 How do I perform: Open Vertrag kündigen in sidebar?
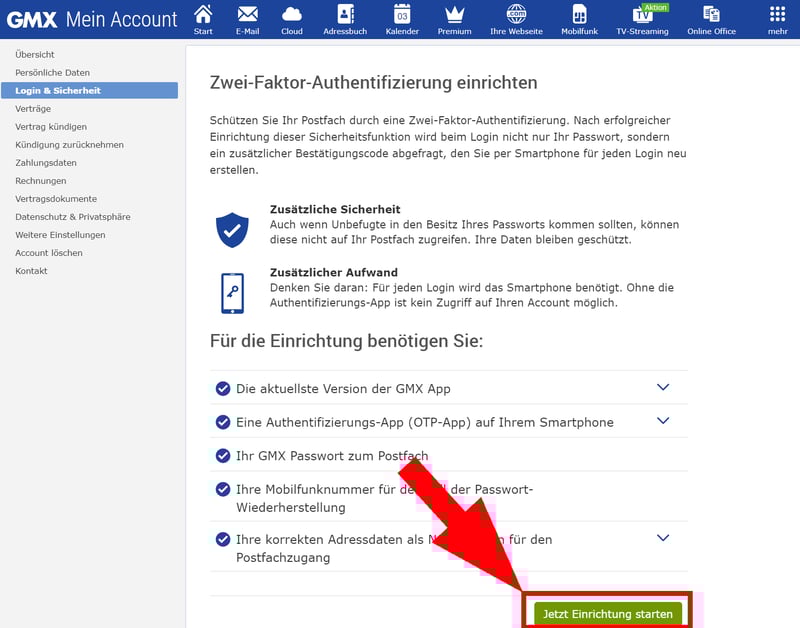tap(51, 127)
